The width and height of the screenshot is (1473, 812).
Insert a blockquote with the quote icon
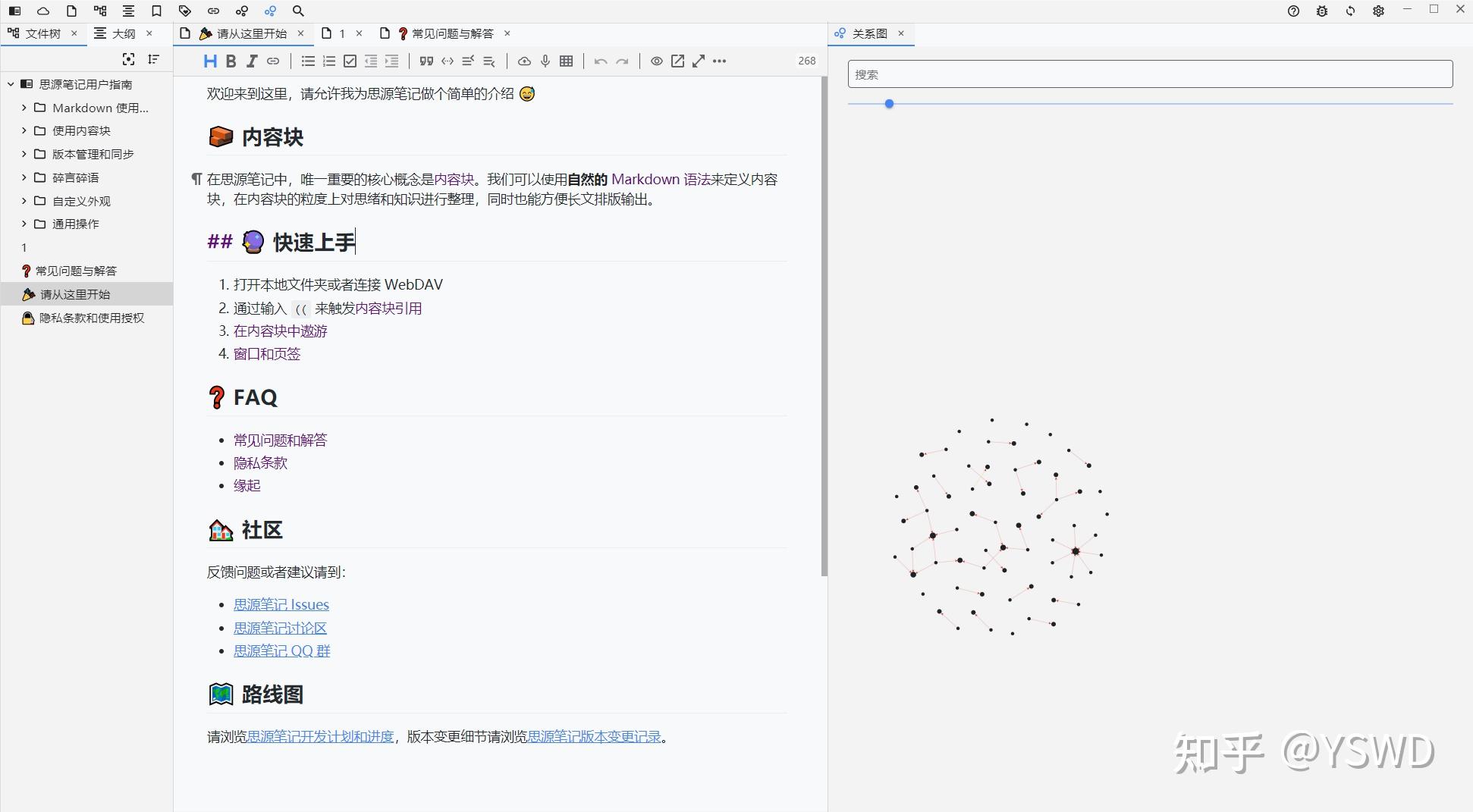pyautogui.click(x=425, y=61)
